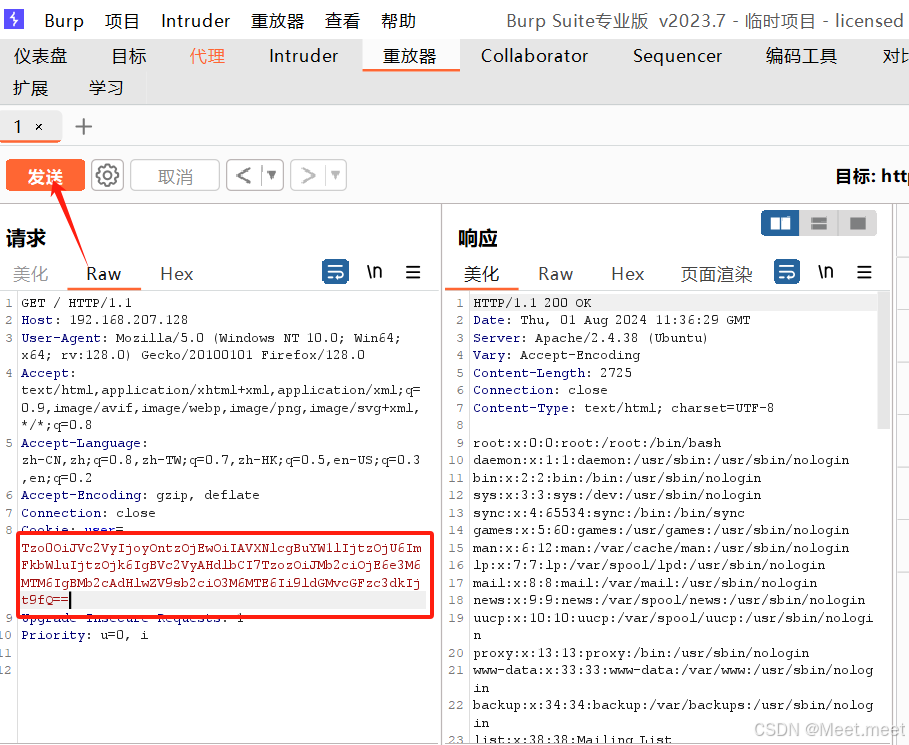Viewport: 909px width, 745px height.
Task: Click the Server: Apache/2.4.38 header line
Action: [x=590, y=337]
